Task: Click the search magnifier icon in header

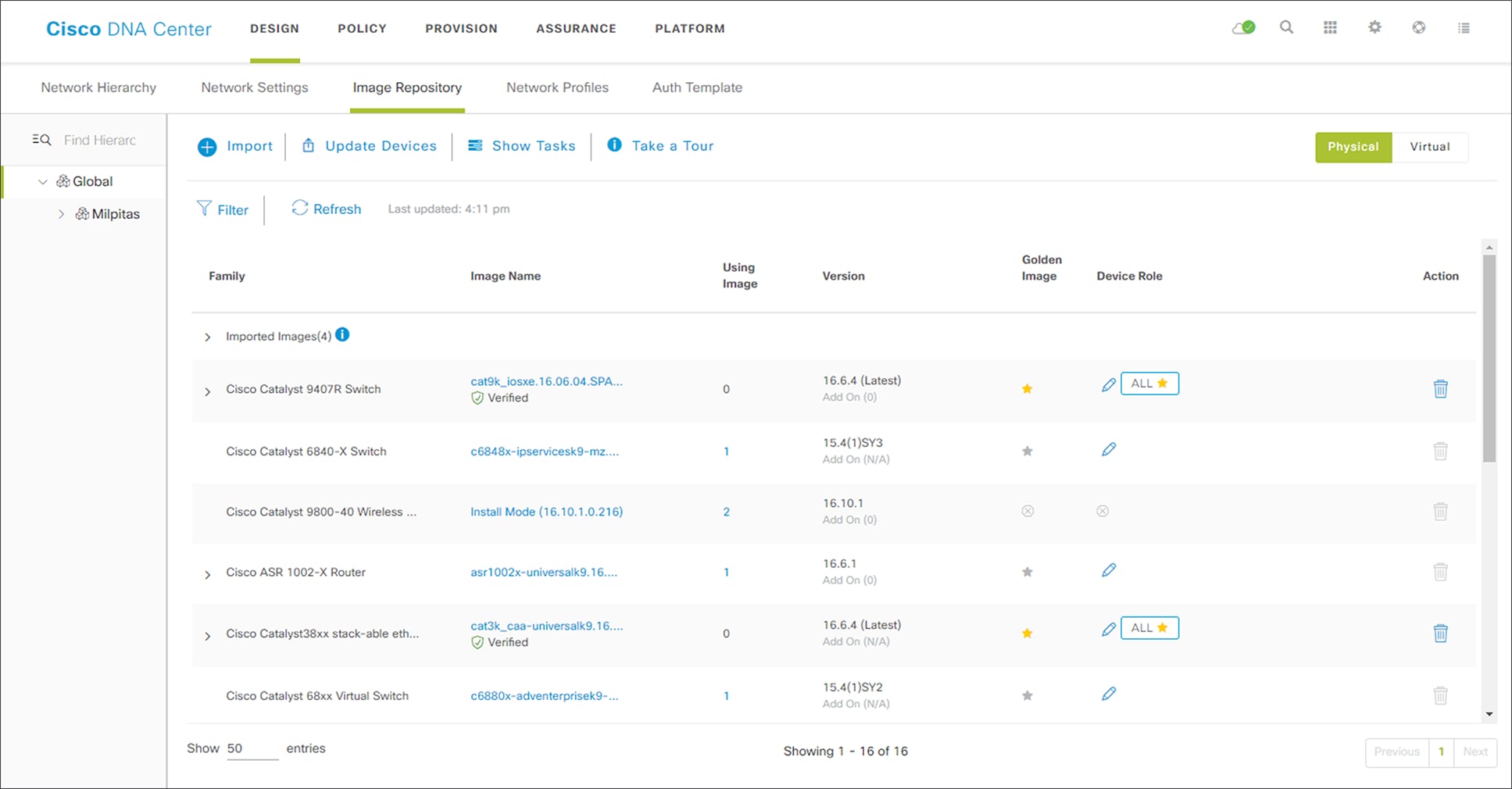Action: pyautogui.click(x=1286, y=28)
